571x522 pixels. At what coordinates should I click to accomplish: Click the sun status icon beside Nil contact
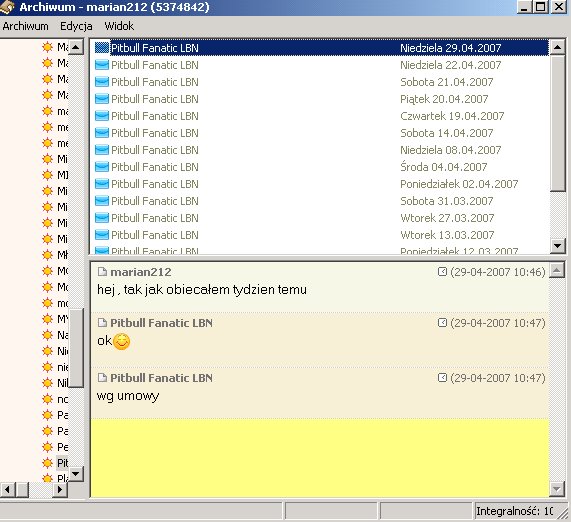point(47,383)
